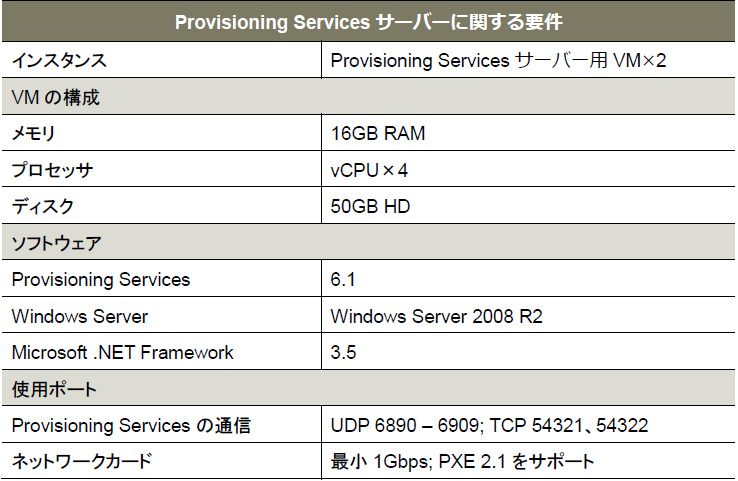Click the ソフトウェア section heading

click(56, 243)
